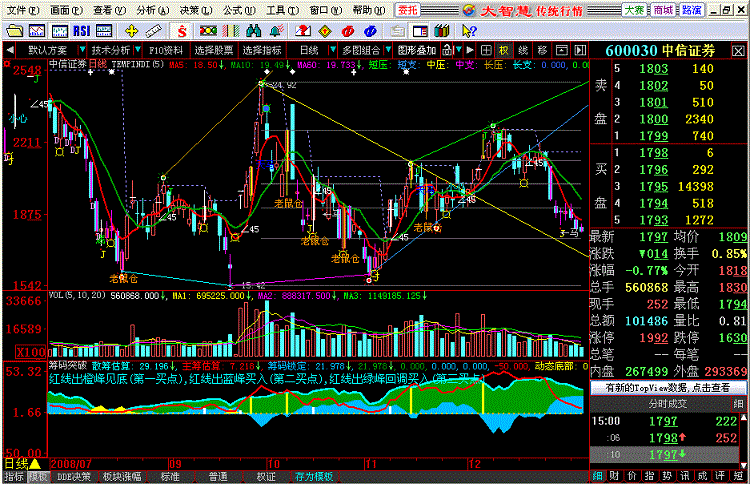Screen dimensions: 750x484
Task: Click the red question mark chart icon
Action: point(303,31)
